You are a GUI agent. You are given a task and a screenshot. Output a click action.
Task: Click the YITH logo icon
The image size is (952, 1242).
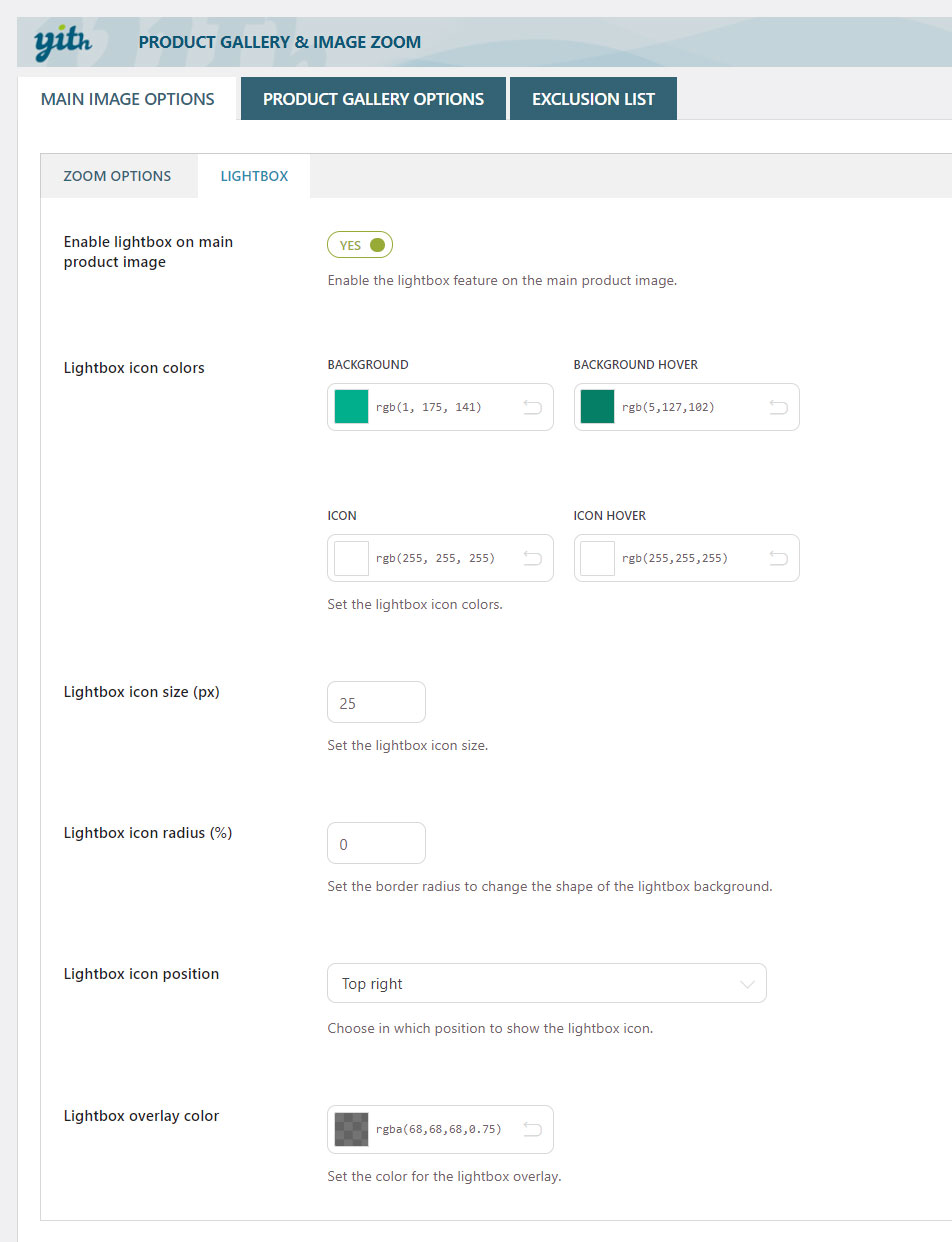point(63,43)
